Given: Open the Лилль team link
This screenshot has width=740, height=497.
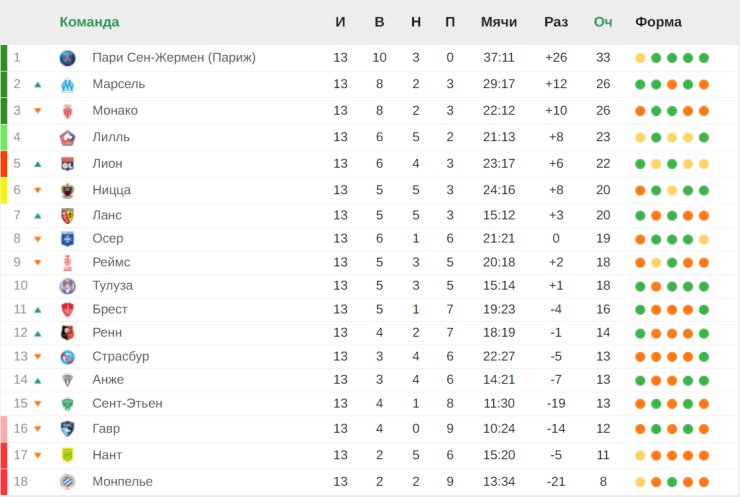Looking at the screenshot, I should [111, 137].
